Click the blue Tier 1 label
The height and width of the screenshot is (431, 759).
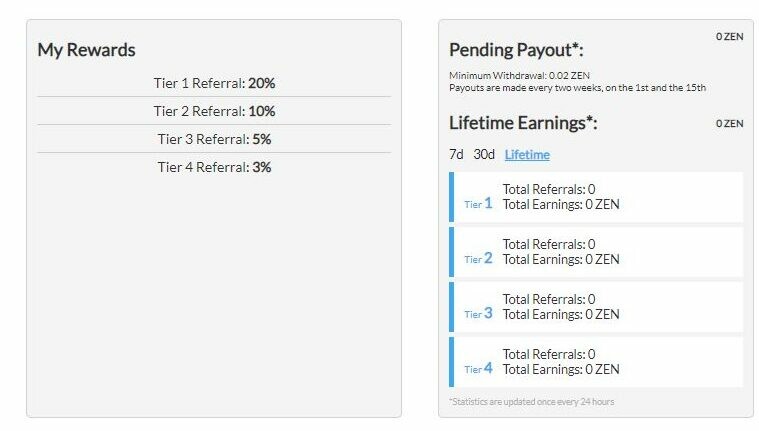click(478, 204)
